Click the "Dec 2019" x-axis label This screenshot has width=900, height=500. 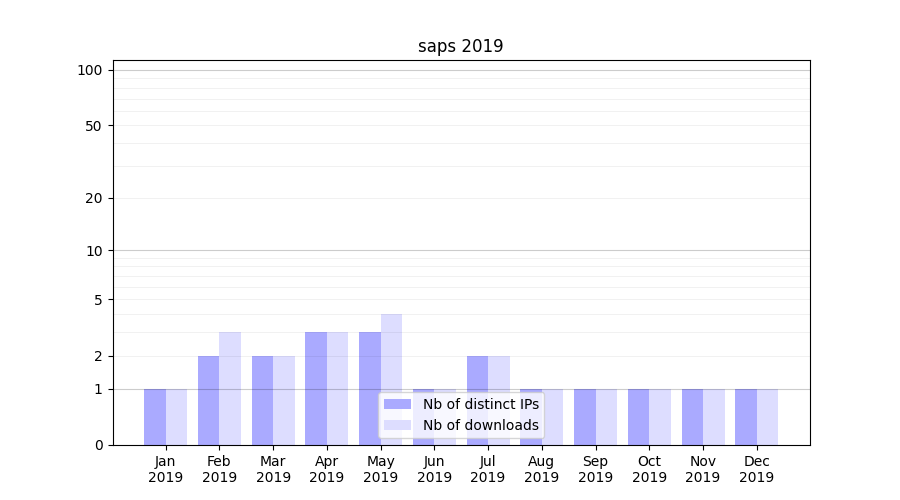click(756, 469)
